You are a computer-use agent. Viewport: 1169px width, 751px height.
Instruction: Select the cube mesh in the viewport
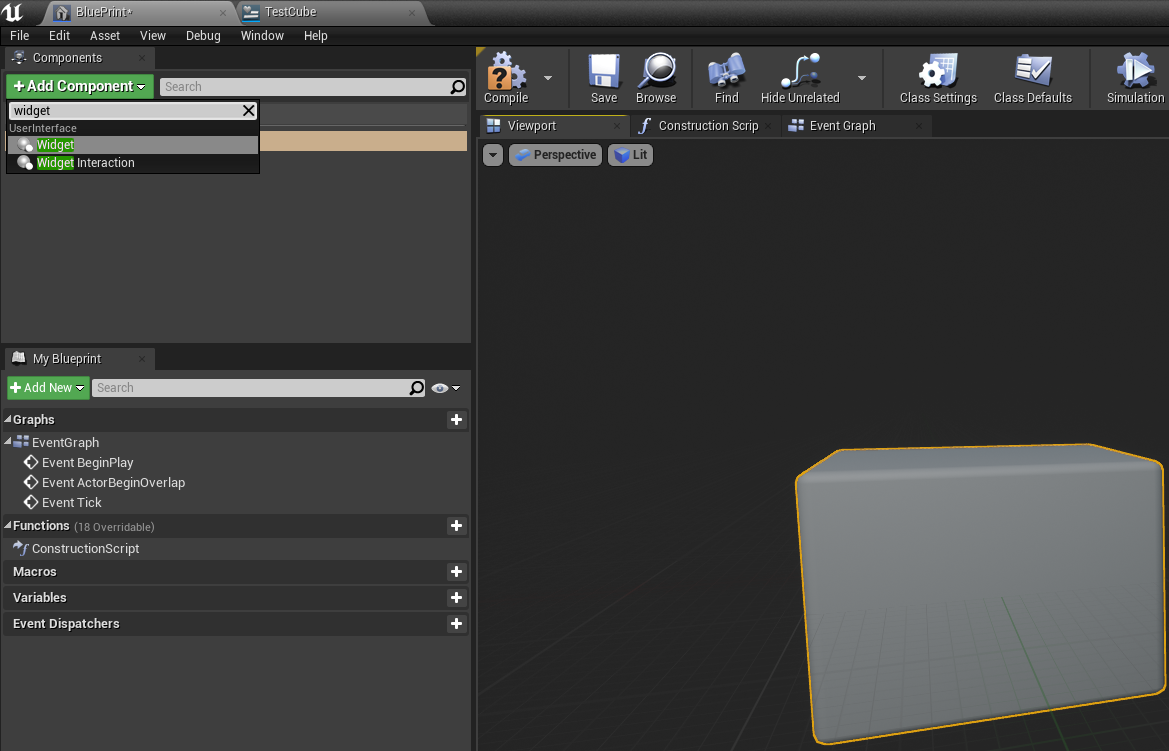click(x=980, y=593)
